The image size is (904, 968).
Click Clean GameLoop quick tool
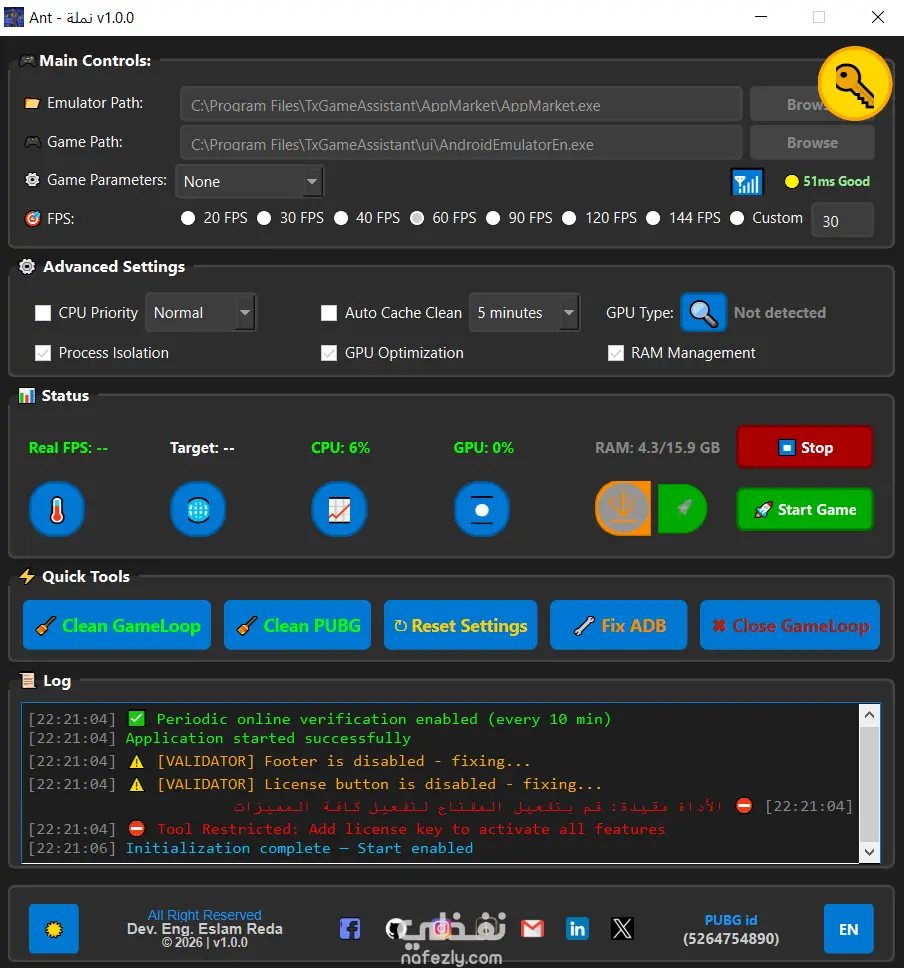point(117,625)
